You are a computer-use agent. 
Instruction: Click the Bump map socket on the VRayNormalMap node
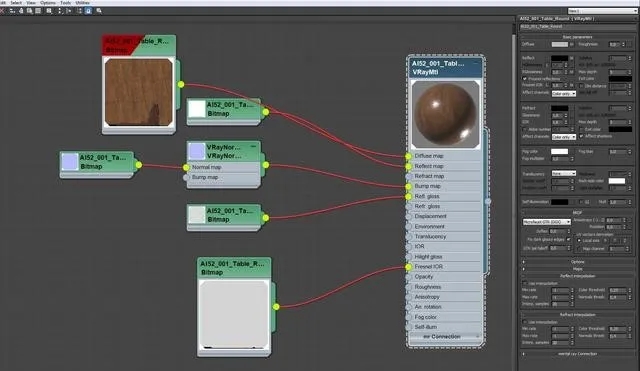(x=186, y=178)
